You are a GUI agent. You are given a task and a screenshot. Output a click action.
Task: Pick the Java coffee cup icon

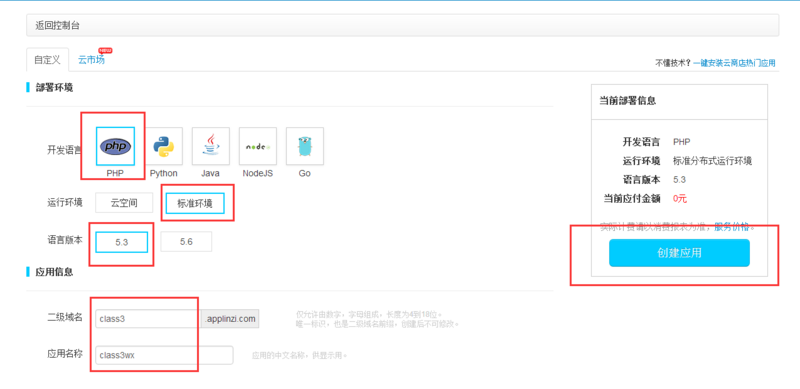click(211, 146)
